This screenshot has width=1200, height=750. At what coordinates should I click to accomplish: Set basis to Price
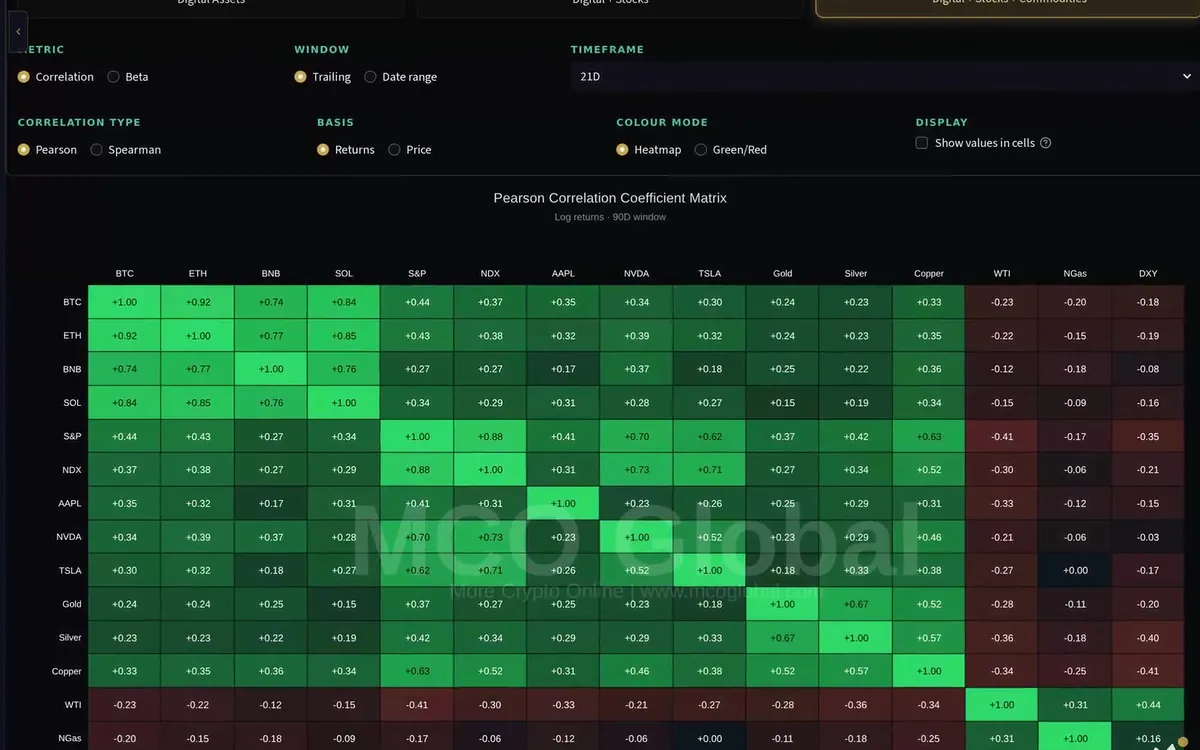coord(410,150)
